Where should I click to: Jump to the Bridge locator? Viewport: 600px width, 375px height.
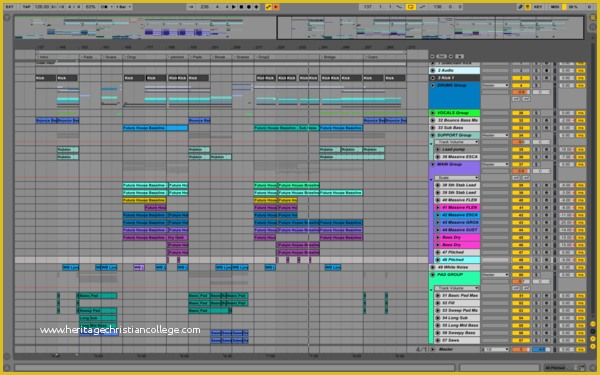tap(329, 57)
